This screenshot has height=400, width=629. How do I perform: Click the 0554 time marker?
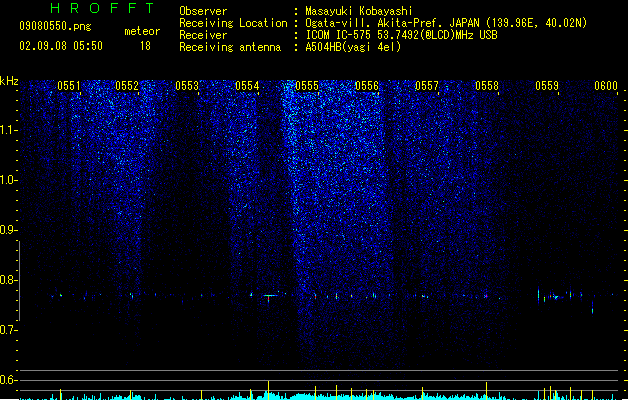[x=247, y=86]
